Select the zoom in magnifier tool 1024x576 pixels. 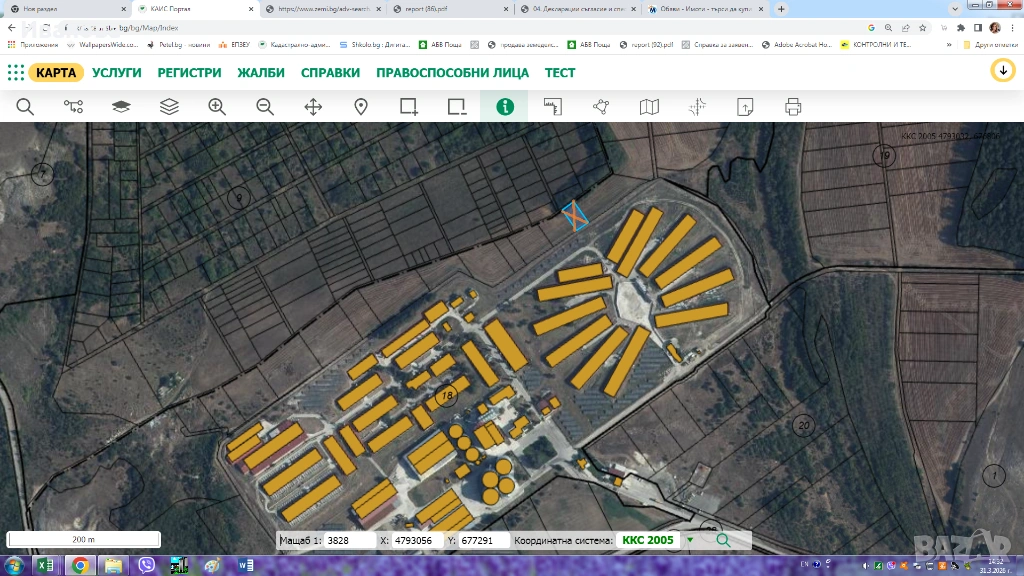(x=217, y=106)
